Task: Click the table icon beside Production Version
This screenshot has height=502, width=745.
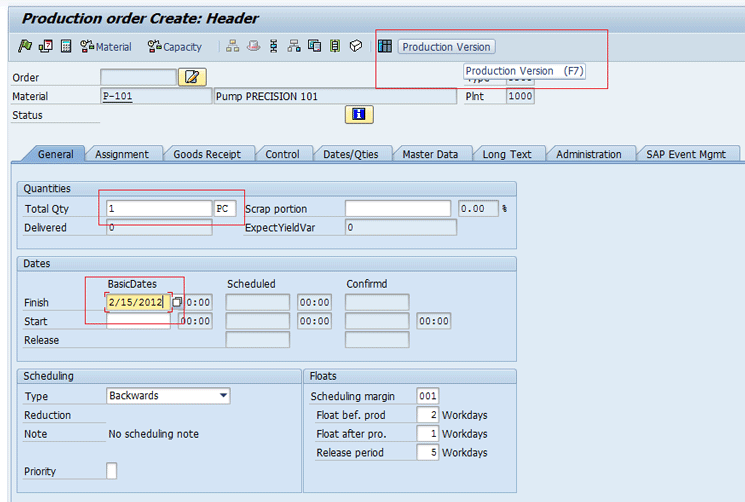Action: (x=385, y=46)
